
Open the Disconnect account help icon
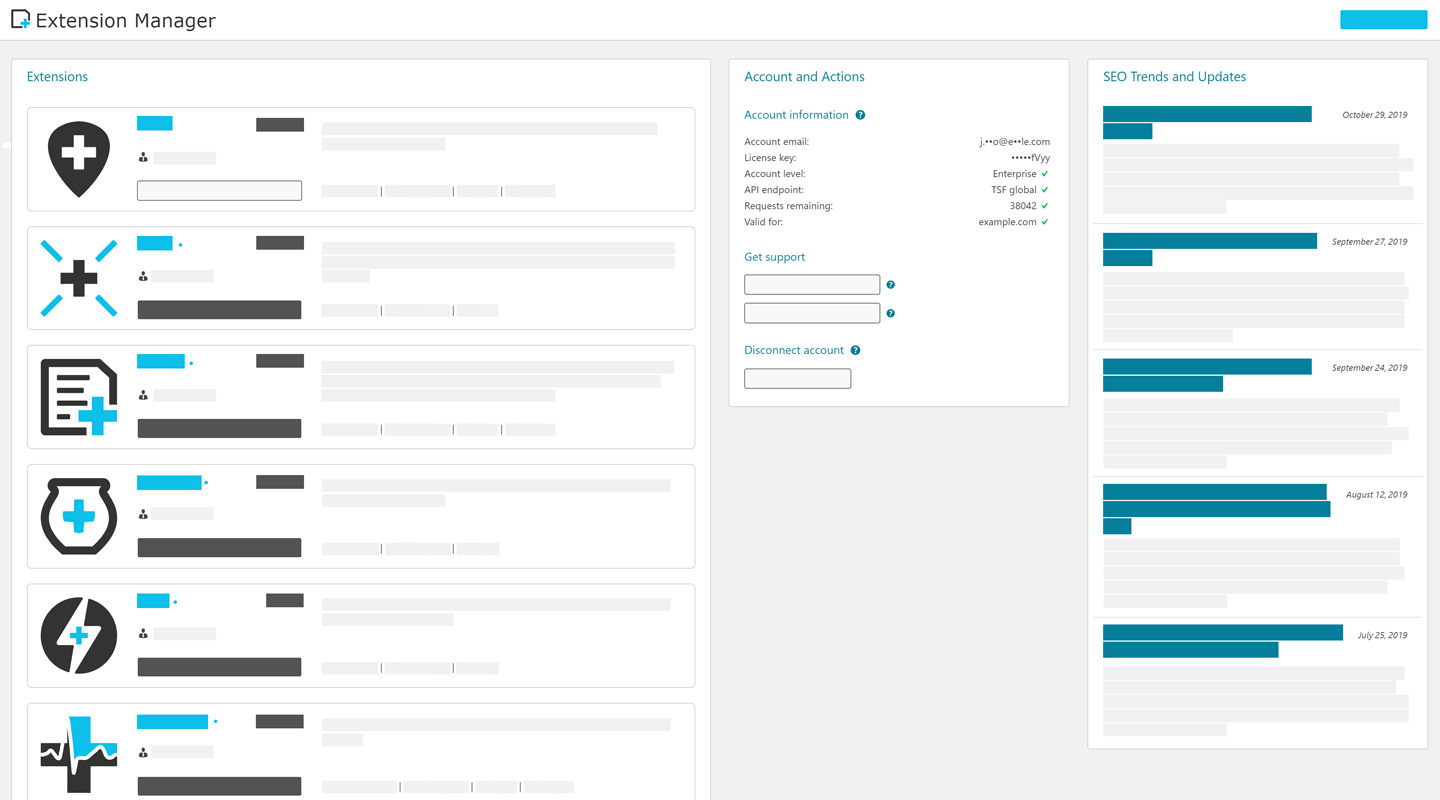click(855, 351)
